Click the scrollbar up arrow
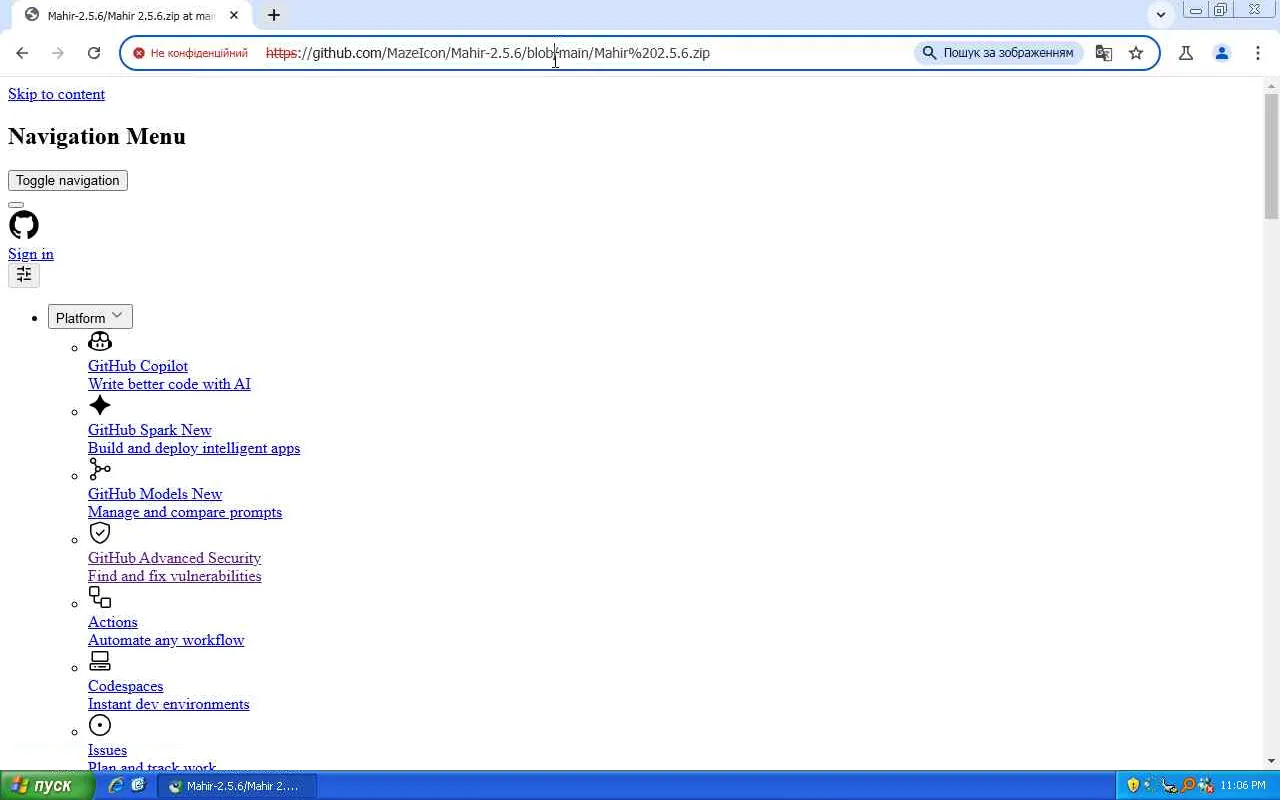The height and width of the screenshot is (800, 1280). pyautogui.click(x=1271, y=85)
